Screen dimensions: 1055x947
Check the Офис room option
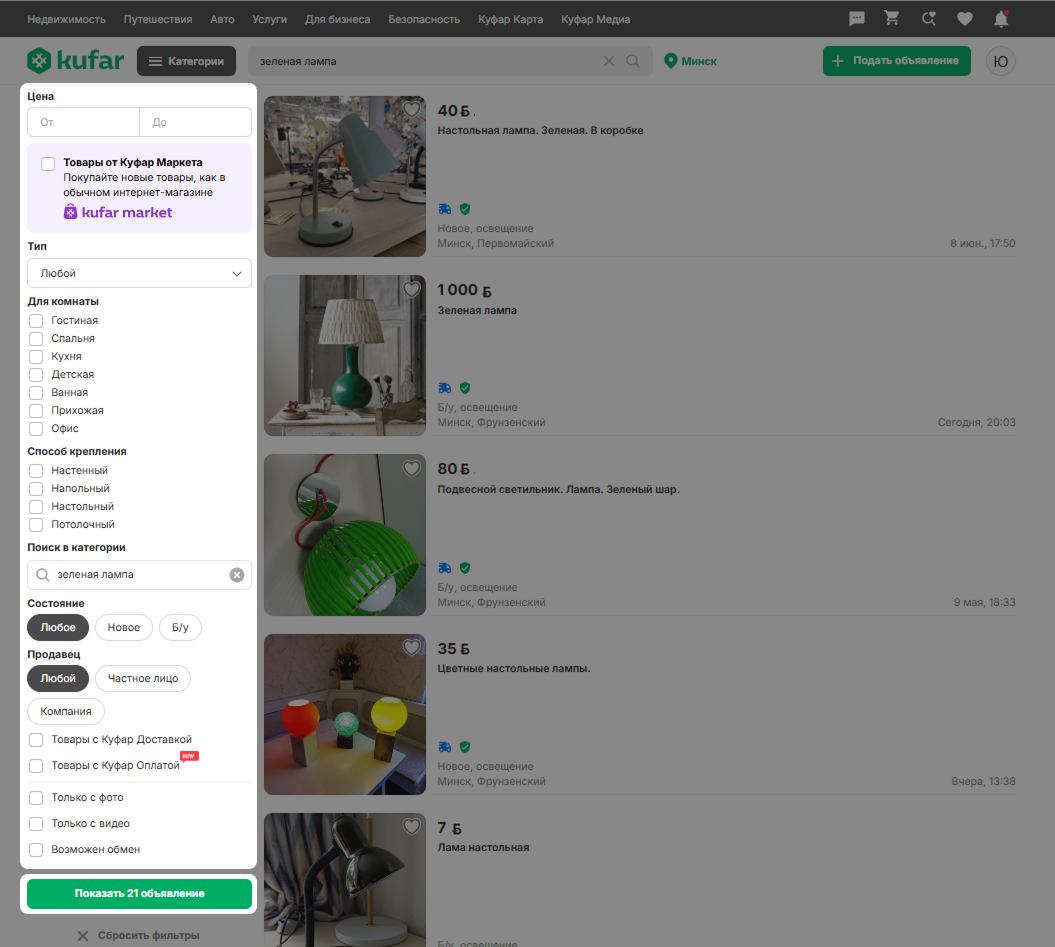point(36,429)
